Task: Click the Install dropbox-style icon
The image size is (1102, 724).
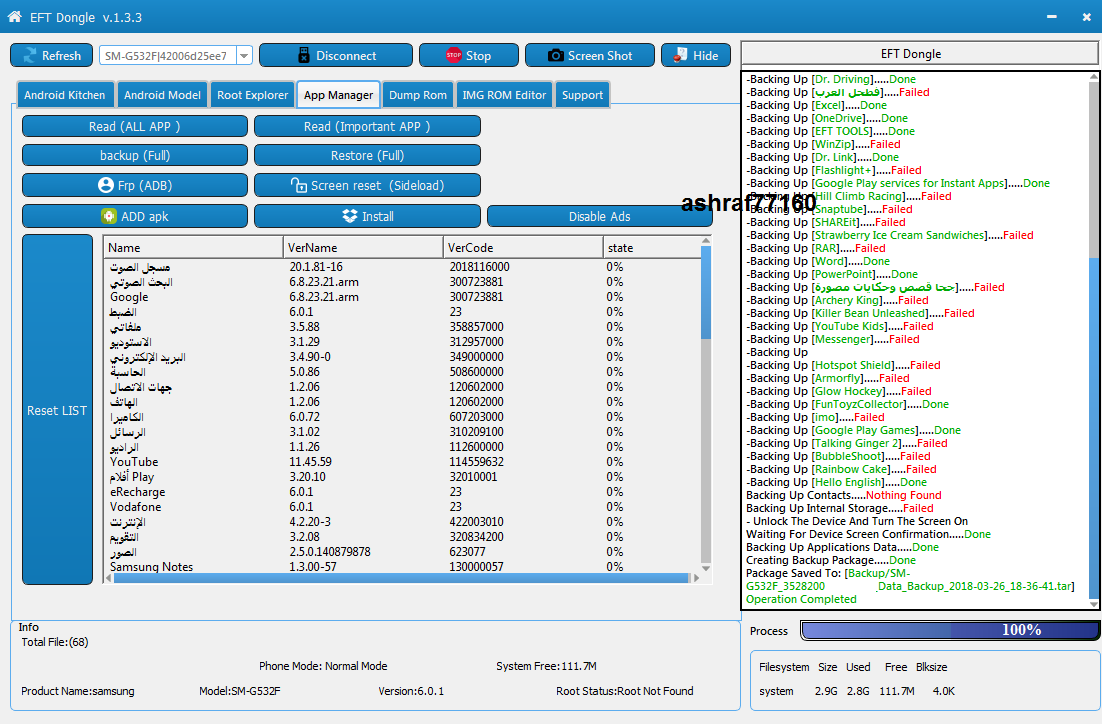Action: point(350,216)
